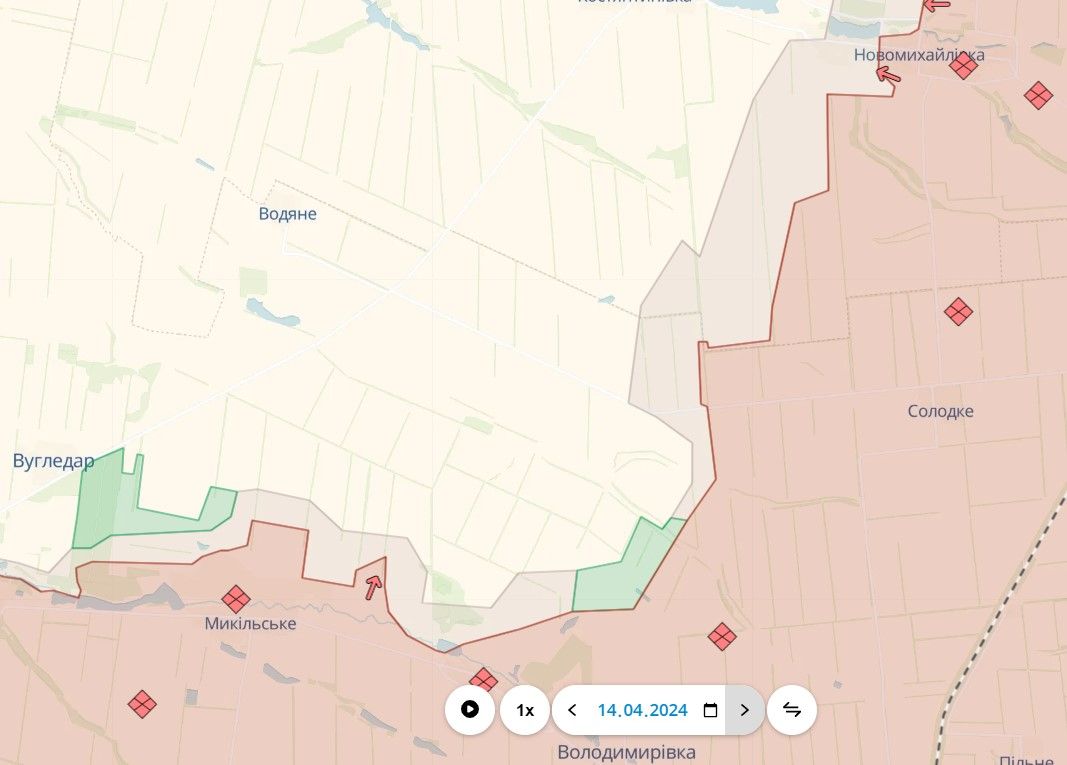The image size is (1067, 765).
Task: Click the Вугледар town label
Action: click(x=54, y=461)
